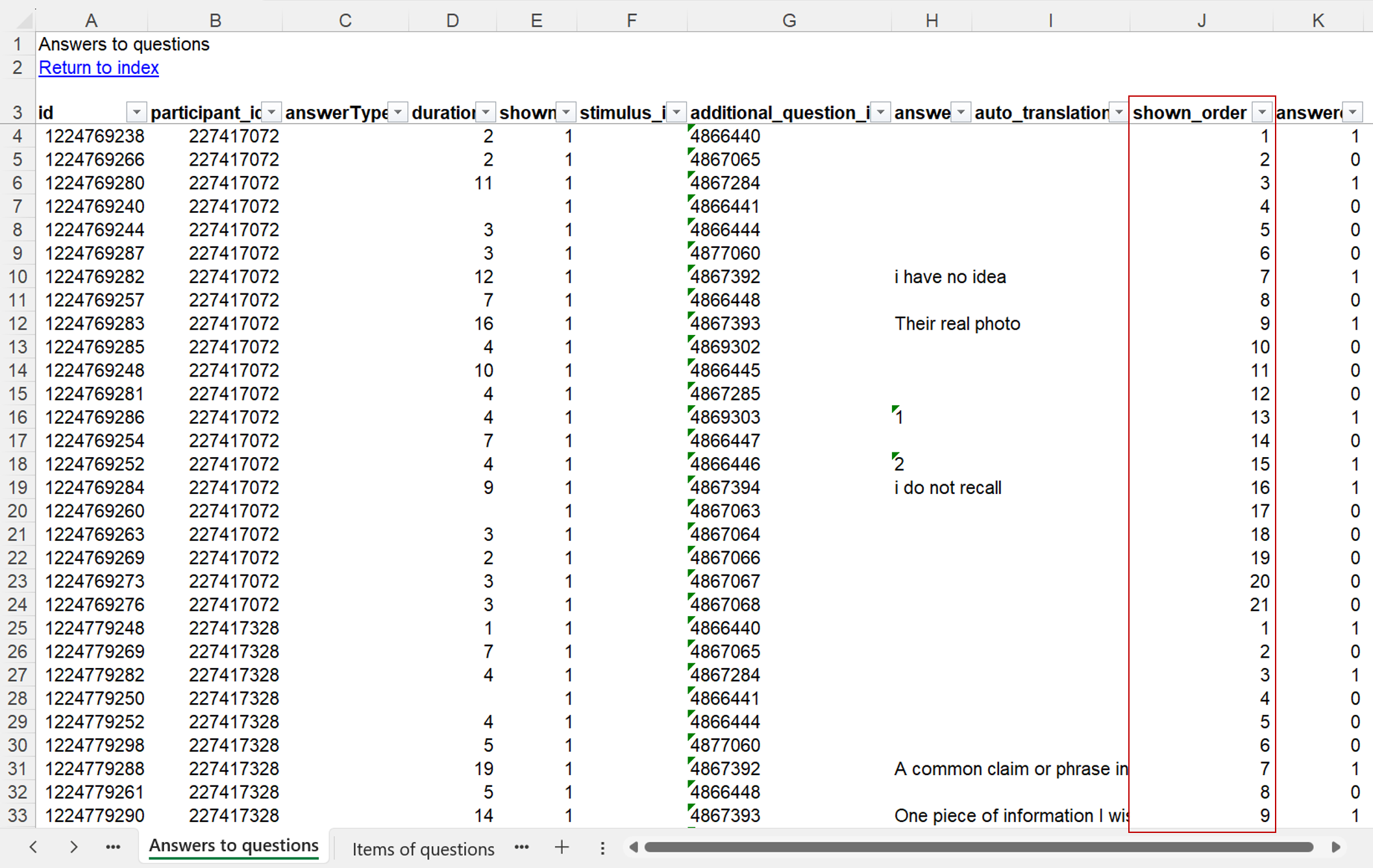Select answer cell '2' in row 18
The image size is (1373, 868).
pos(932,464)
